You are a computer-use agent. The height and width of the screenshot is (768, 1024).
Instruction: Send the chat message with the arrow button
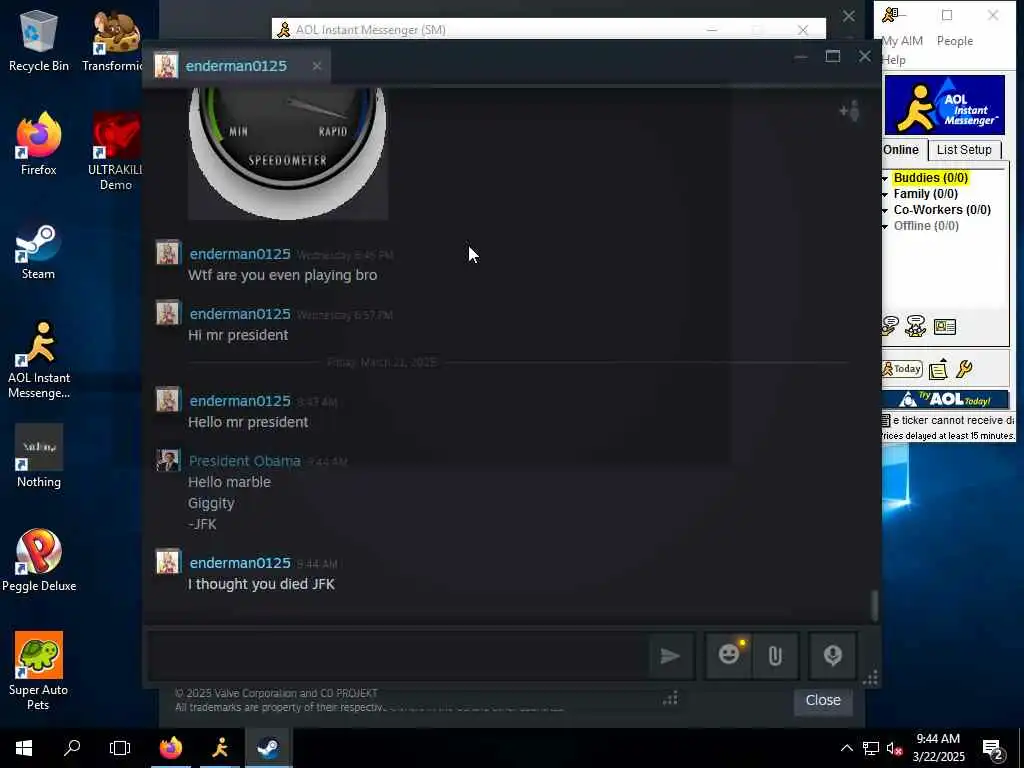click(671, 656)
